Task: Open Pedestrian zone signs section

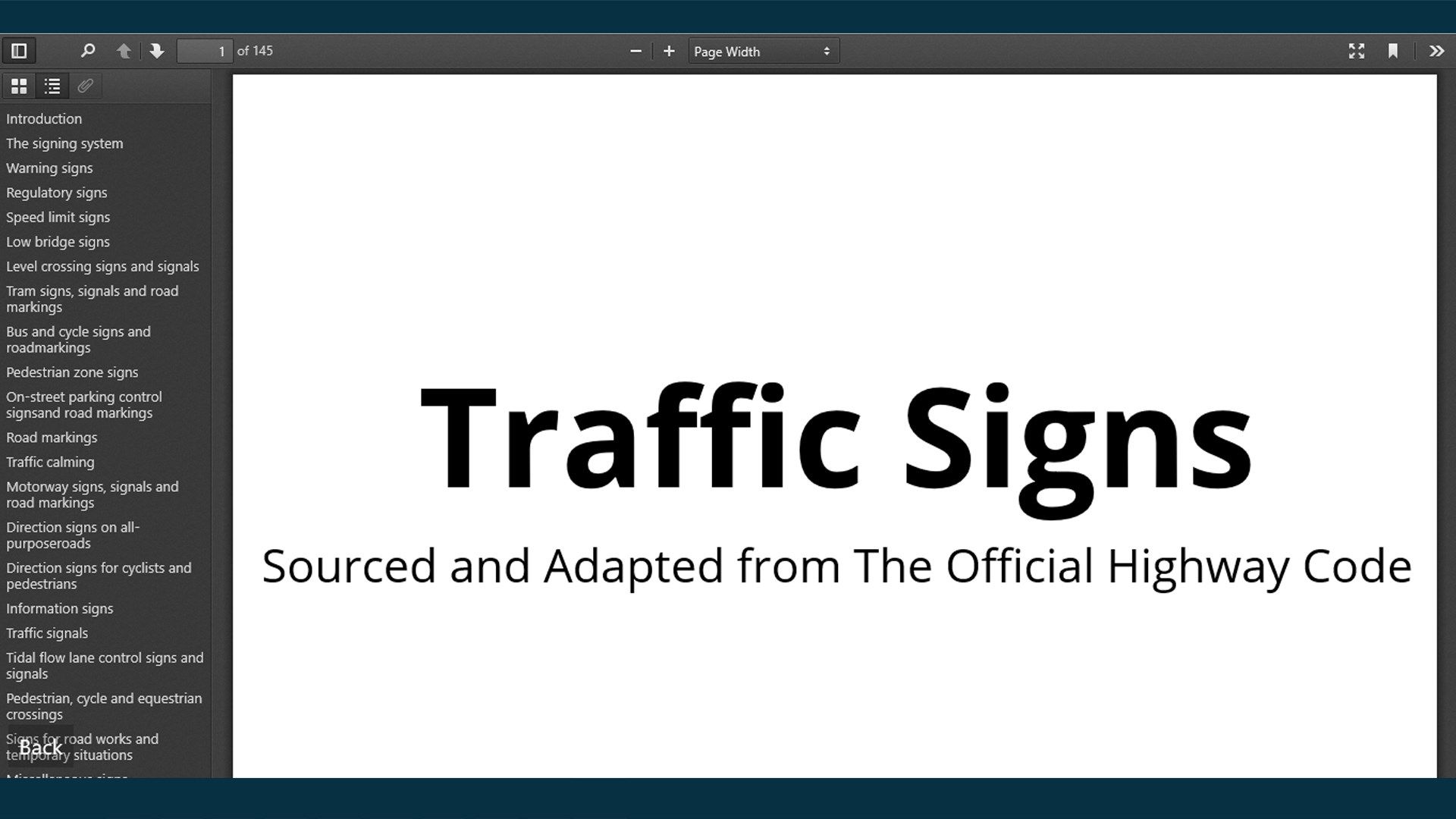Action: coord(72,372)
